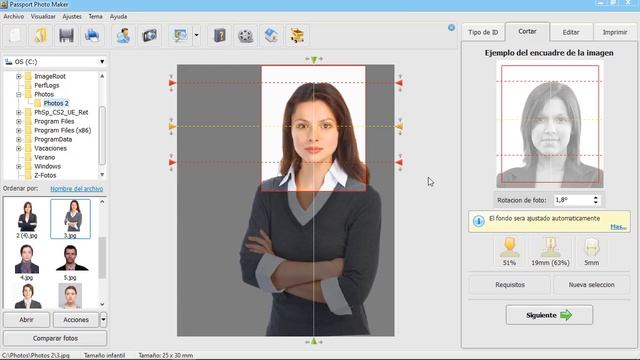The width and height of the screenshot is (640, 360).
Task: Switch to the Editar tab
Action: [x=571, y=32]
